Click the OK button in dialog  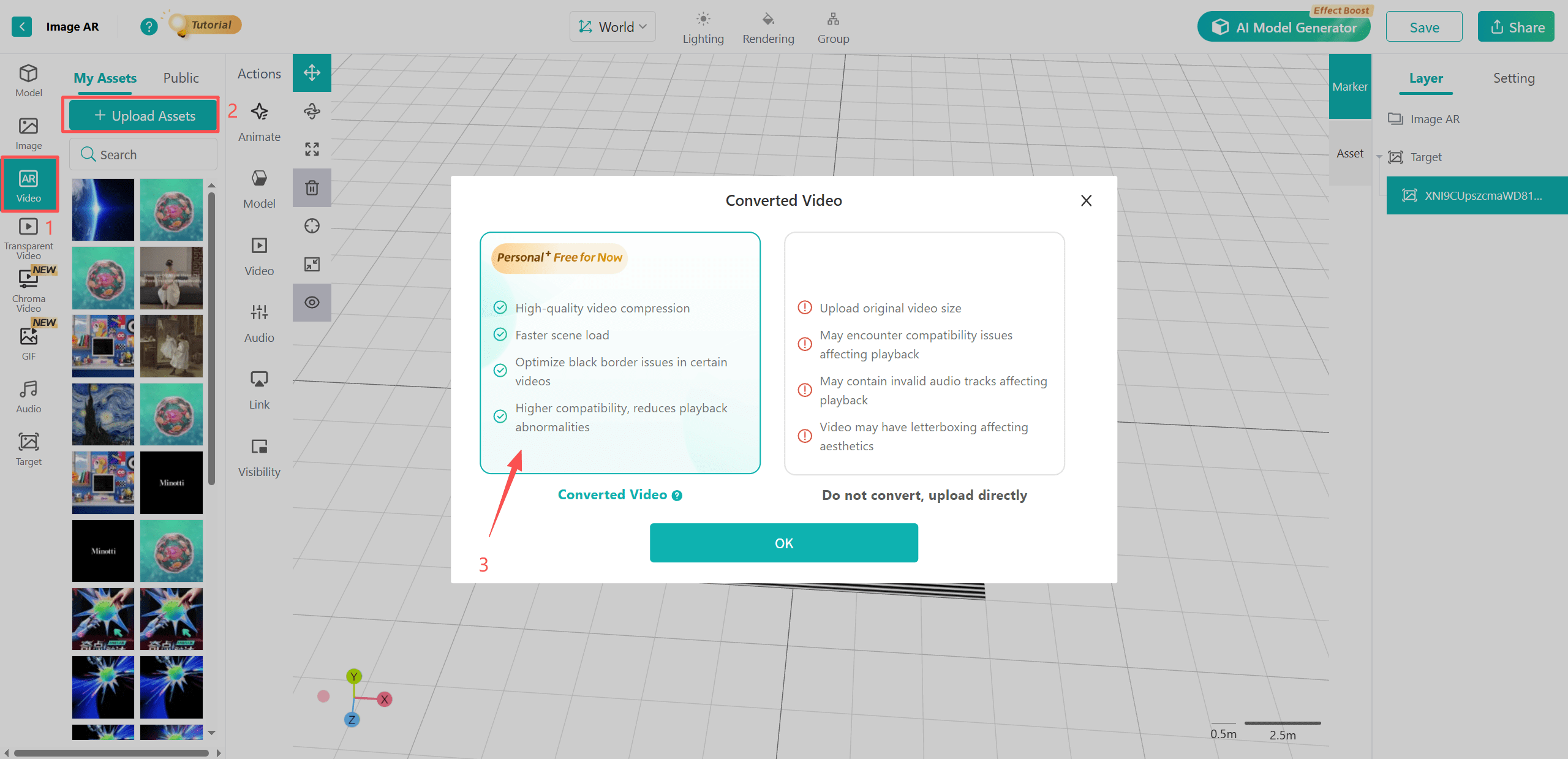pyautogui.click(x=783, y=543)
